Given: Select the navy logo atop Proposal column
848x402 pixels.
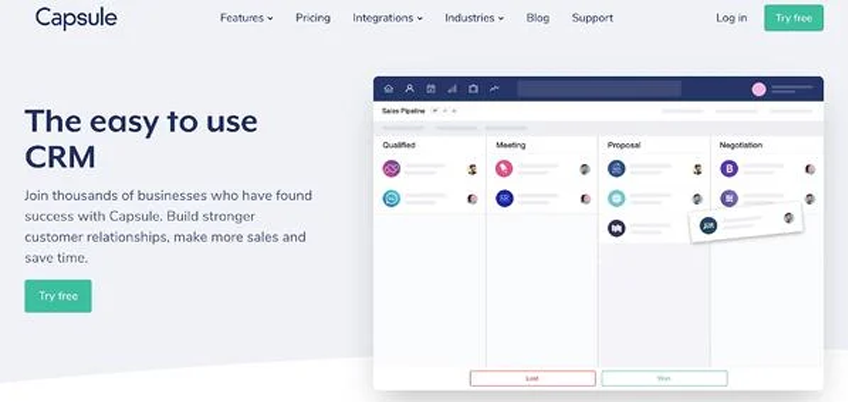Looking at the screenshot, I should tap(616, 169).
